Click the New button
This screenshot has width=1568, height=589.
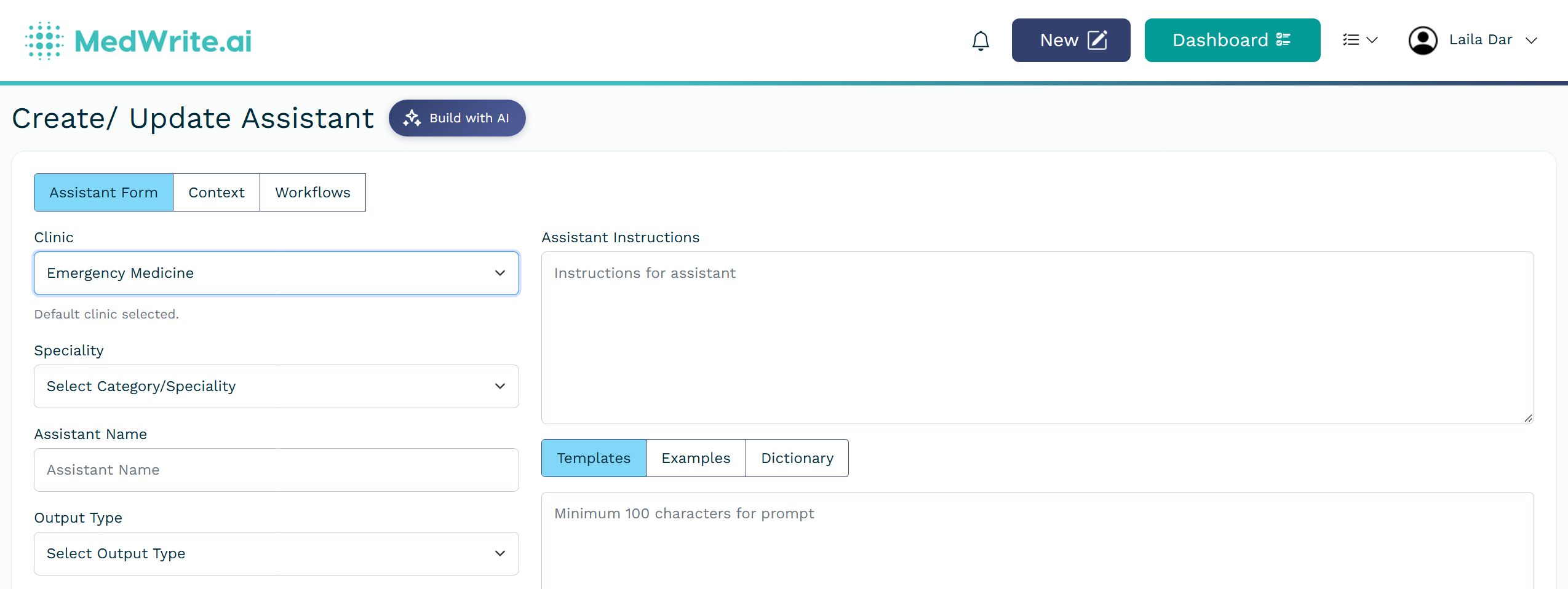click(x=1070, y=40)
